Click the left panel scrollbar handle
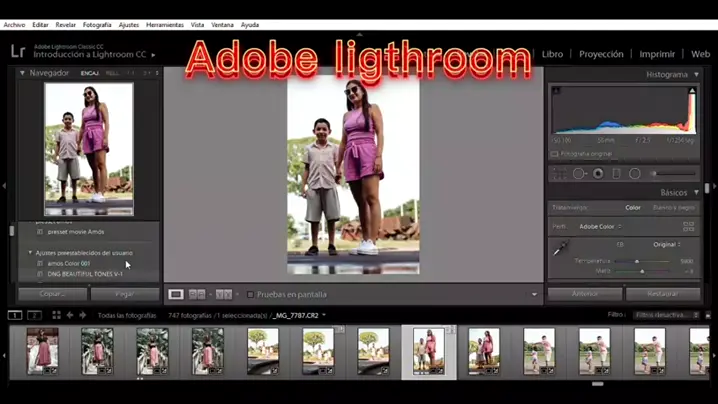The image size is (718, 404). [12, 230]
